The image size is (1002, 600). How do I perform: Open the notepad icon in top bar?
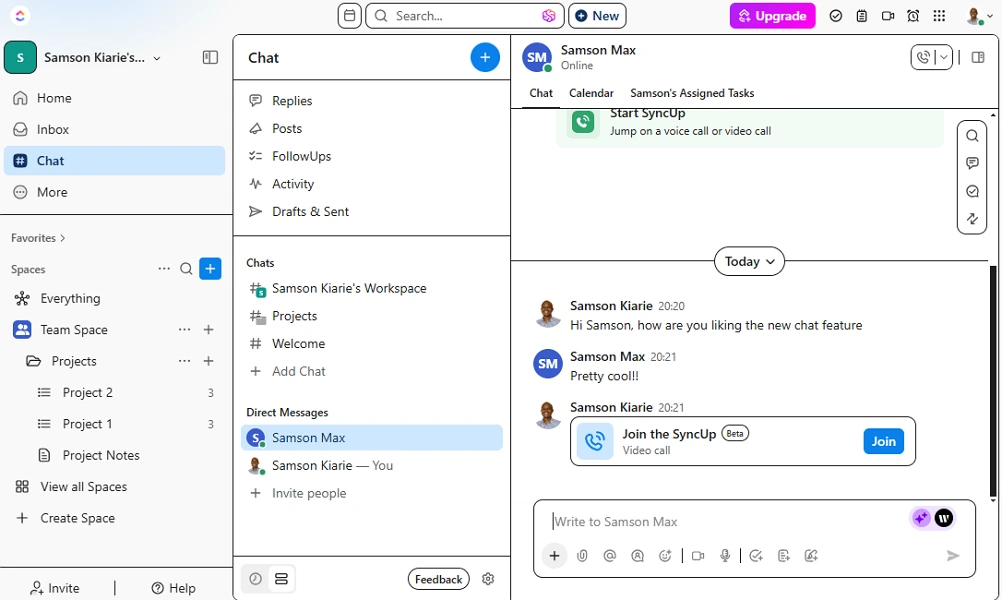pyautogui.click(x=862, y=16)
